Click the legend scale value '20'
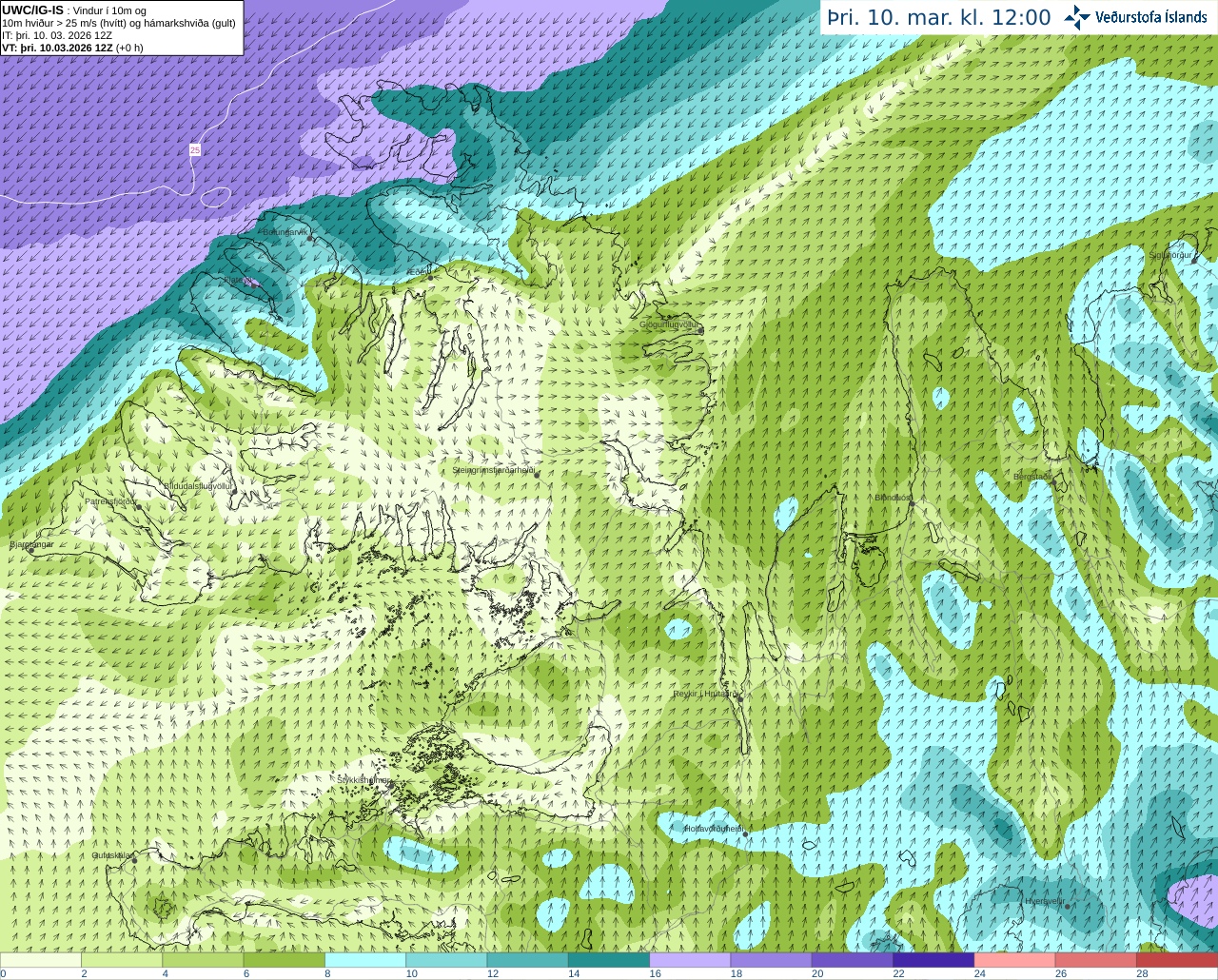This screenshot has width=1218, height=980. [817, 973]
